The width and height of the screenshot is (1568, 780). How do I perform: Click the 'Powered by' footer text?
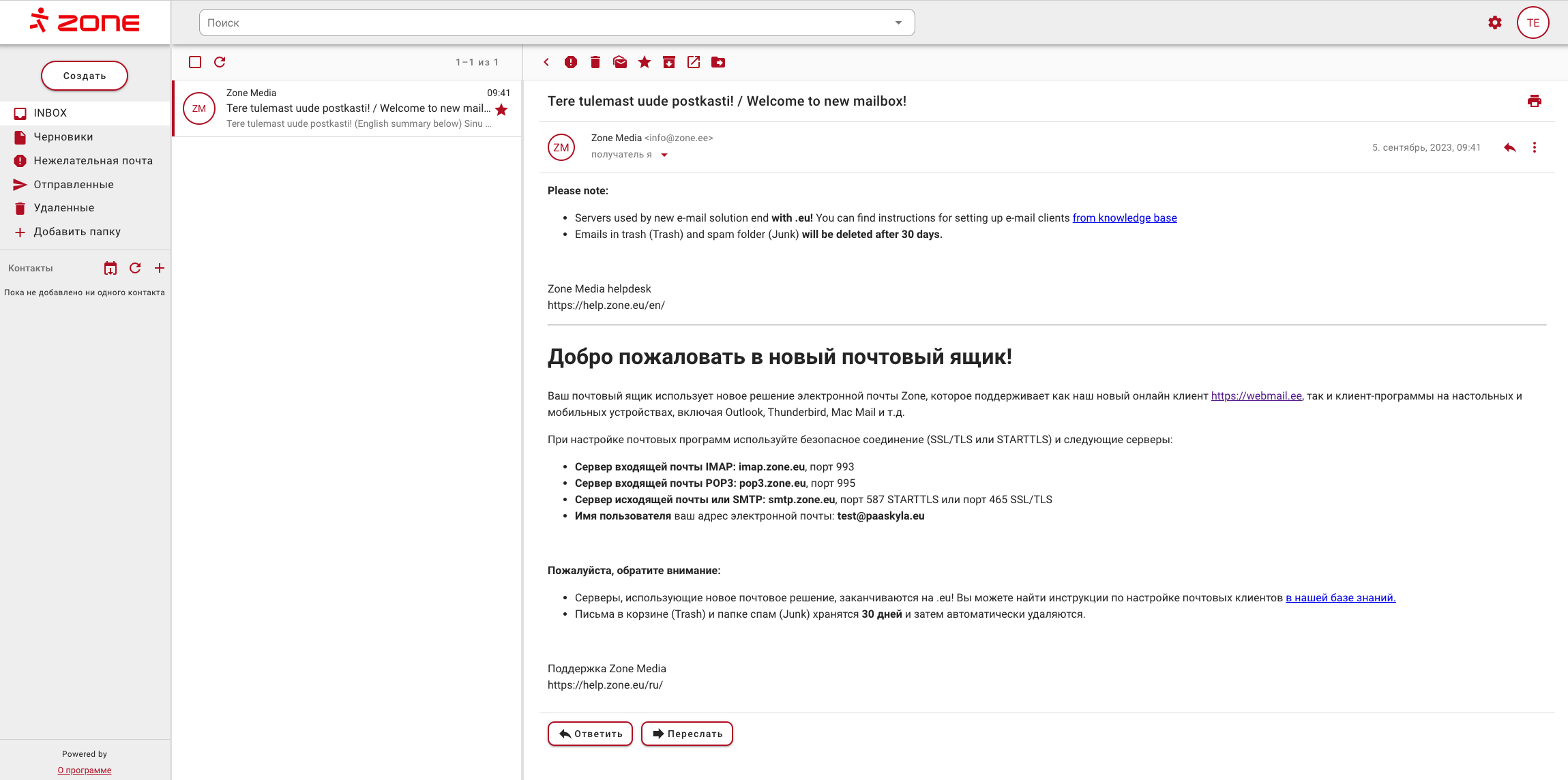(x=85, y=754)
